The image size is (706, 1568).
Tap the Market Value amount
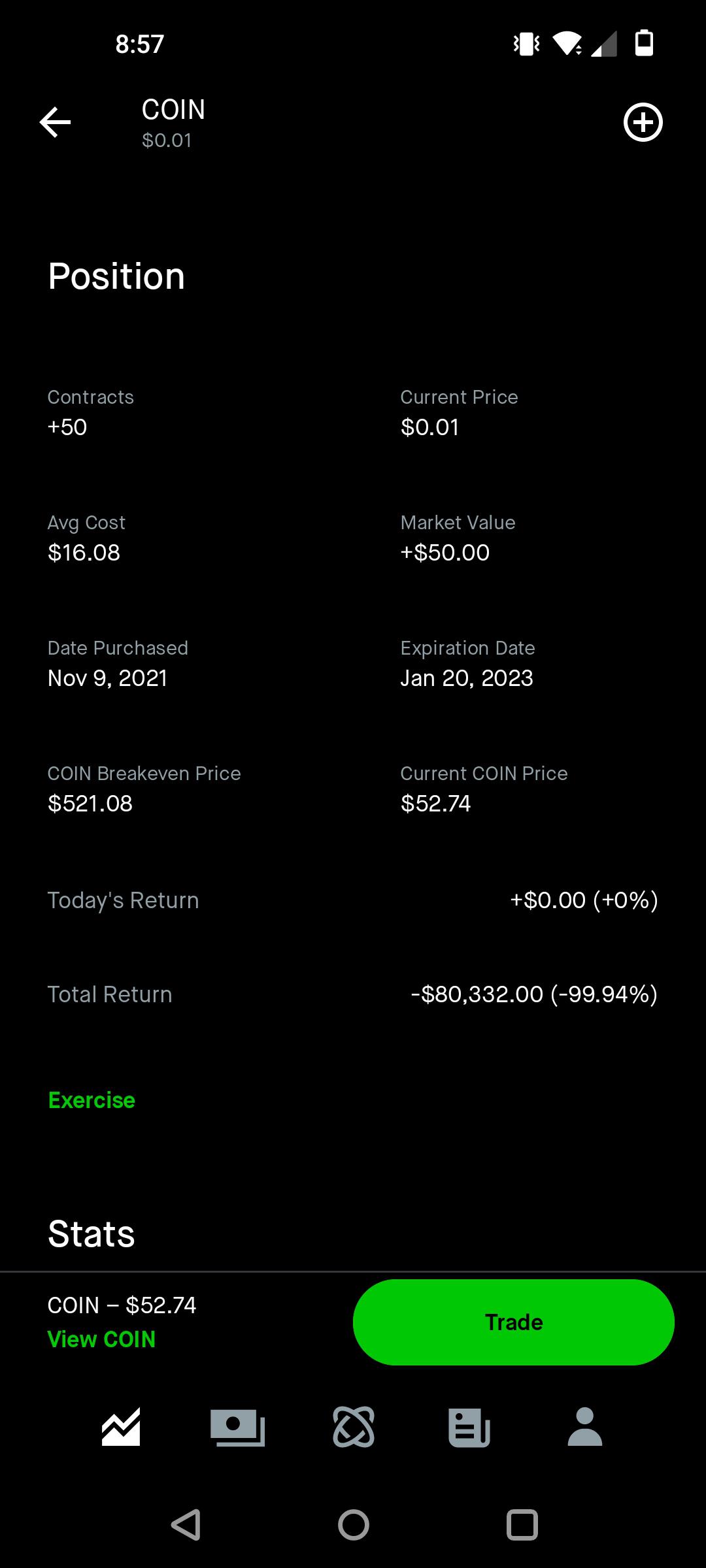[445, 553]
